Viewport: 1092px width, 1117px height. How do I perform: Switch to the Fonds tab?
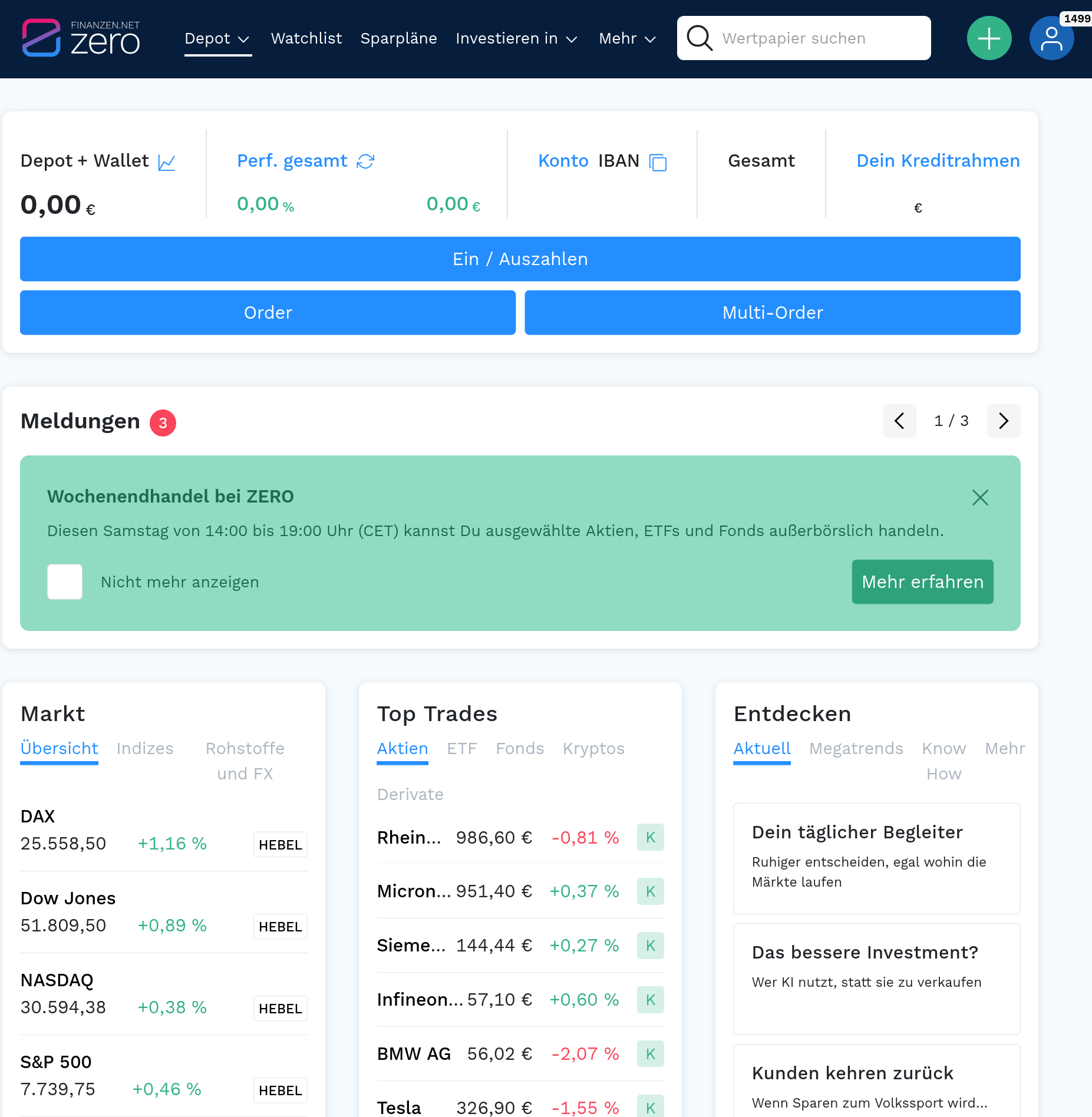point(520,748)
